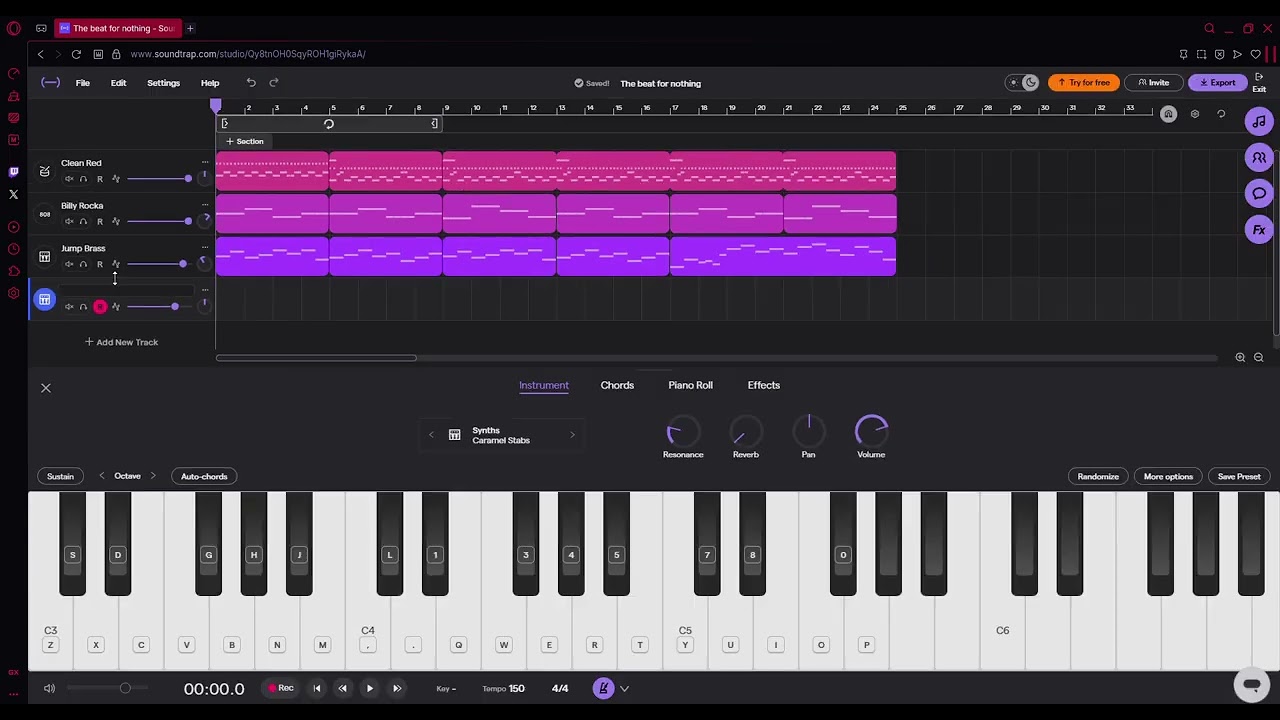Switch to the Piano Roll tab
The width and height of the screenshot is (1280, 720).
point(690,385)
